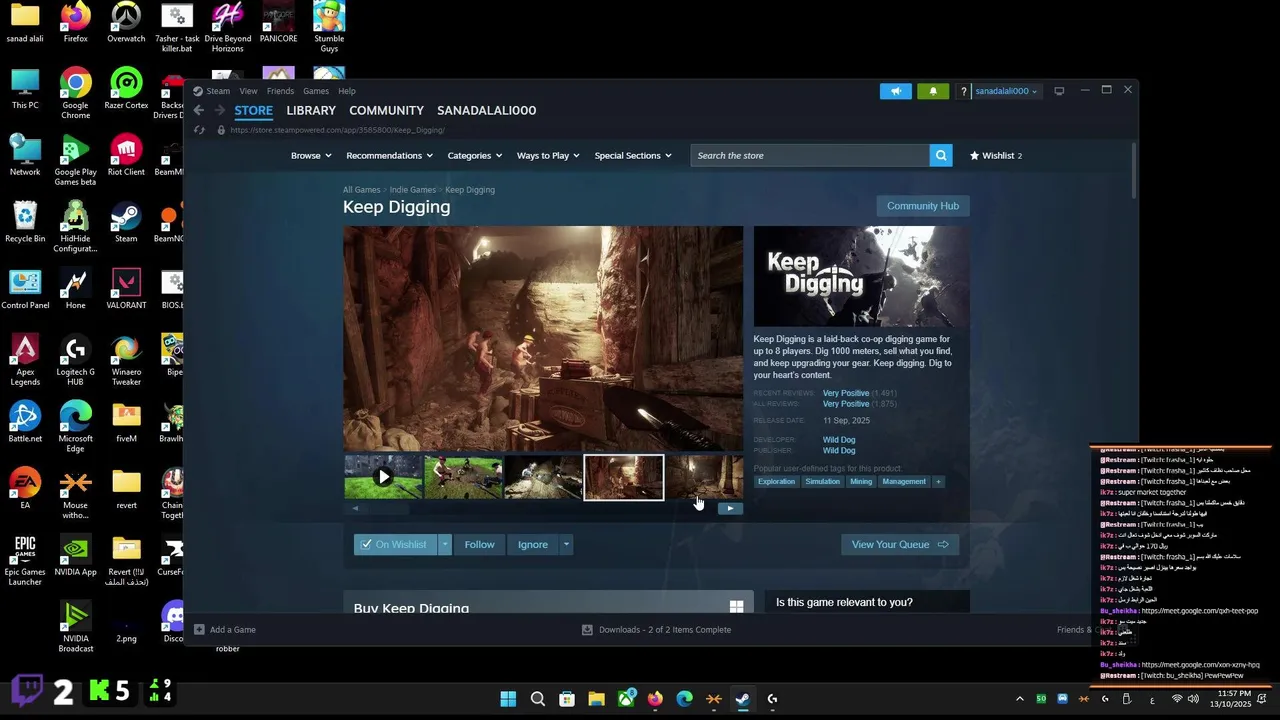Open Firefox desktop shortcut

76,24
